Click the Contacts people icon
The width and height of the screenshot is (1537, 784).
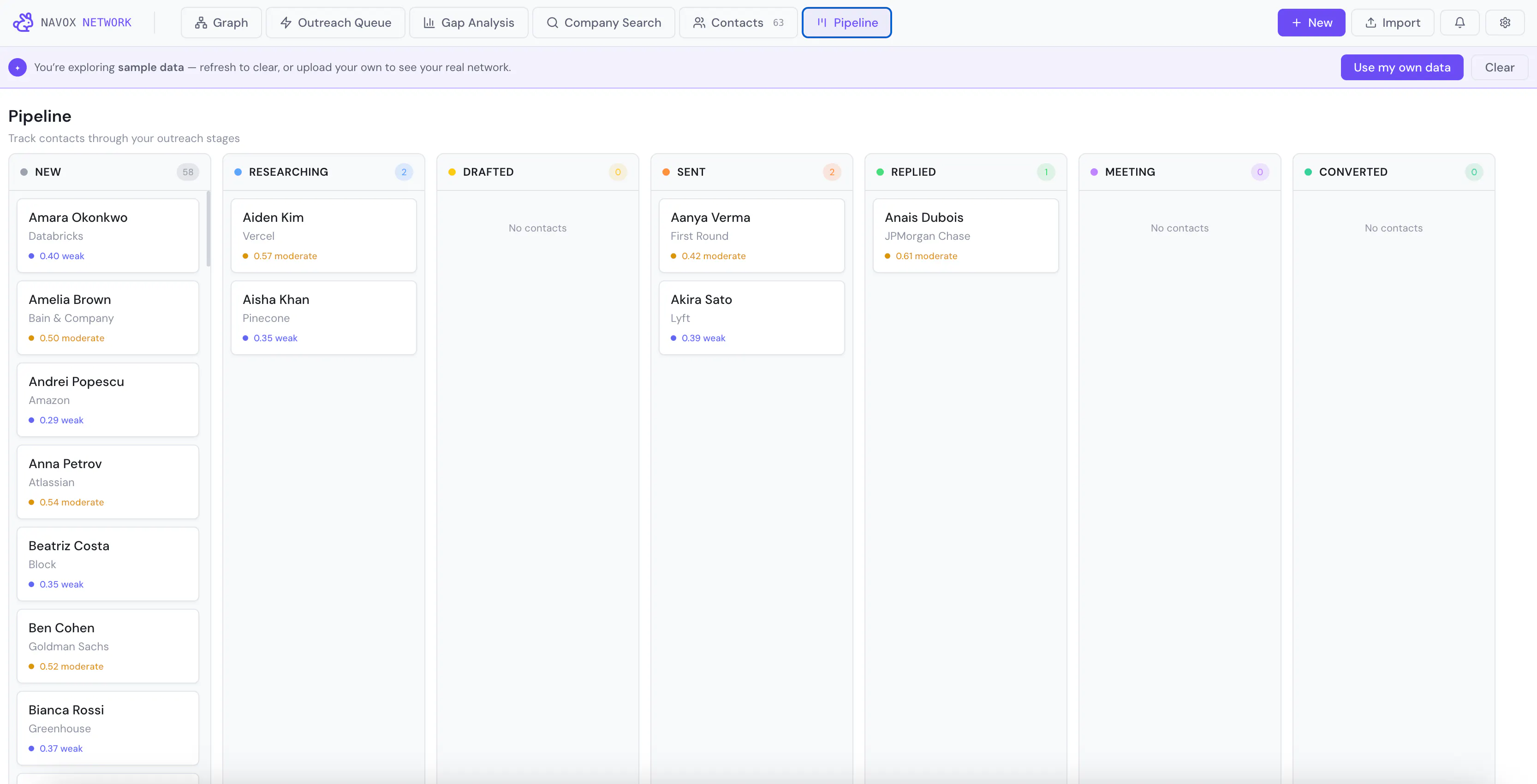click(699, 23)
